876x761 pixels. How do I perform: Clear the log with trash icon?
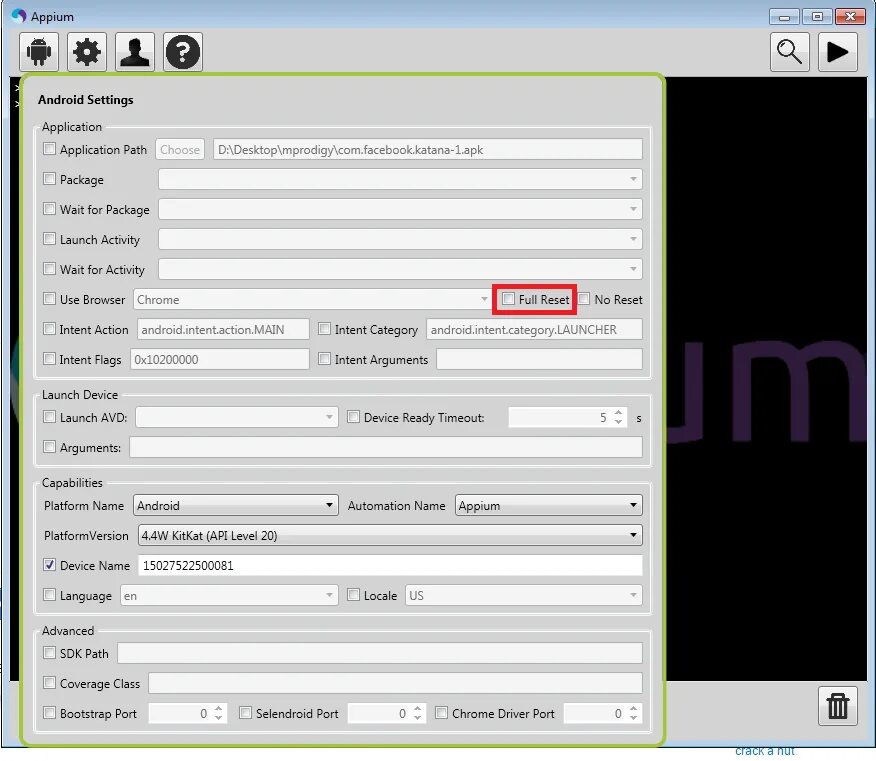[837, 706]
